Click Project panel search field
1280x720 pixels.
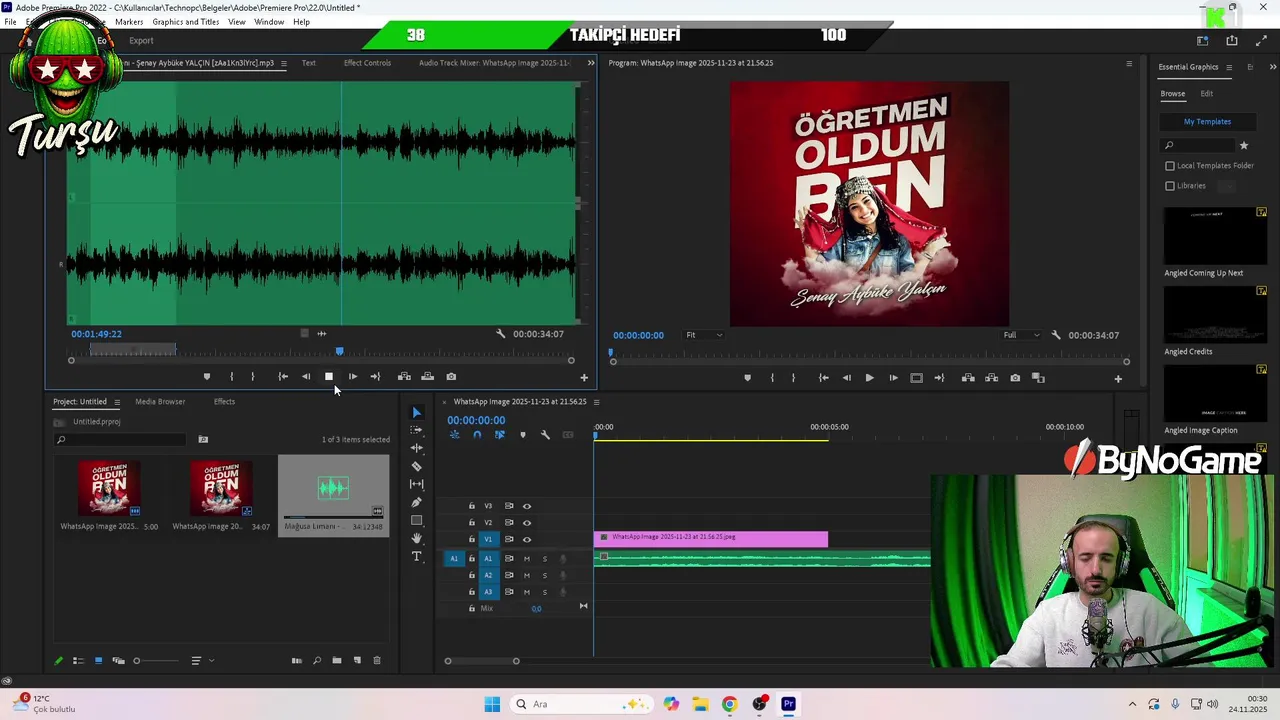point(122,440)
